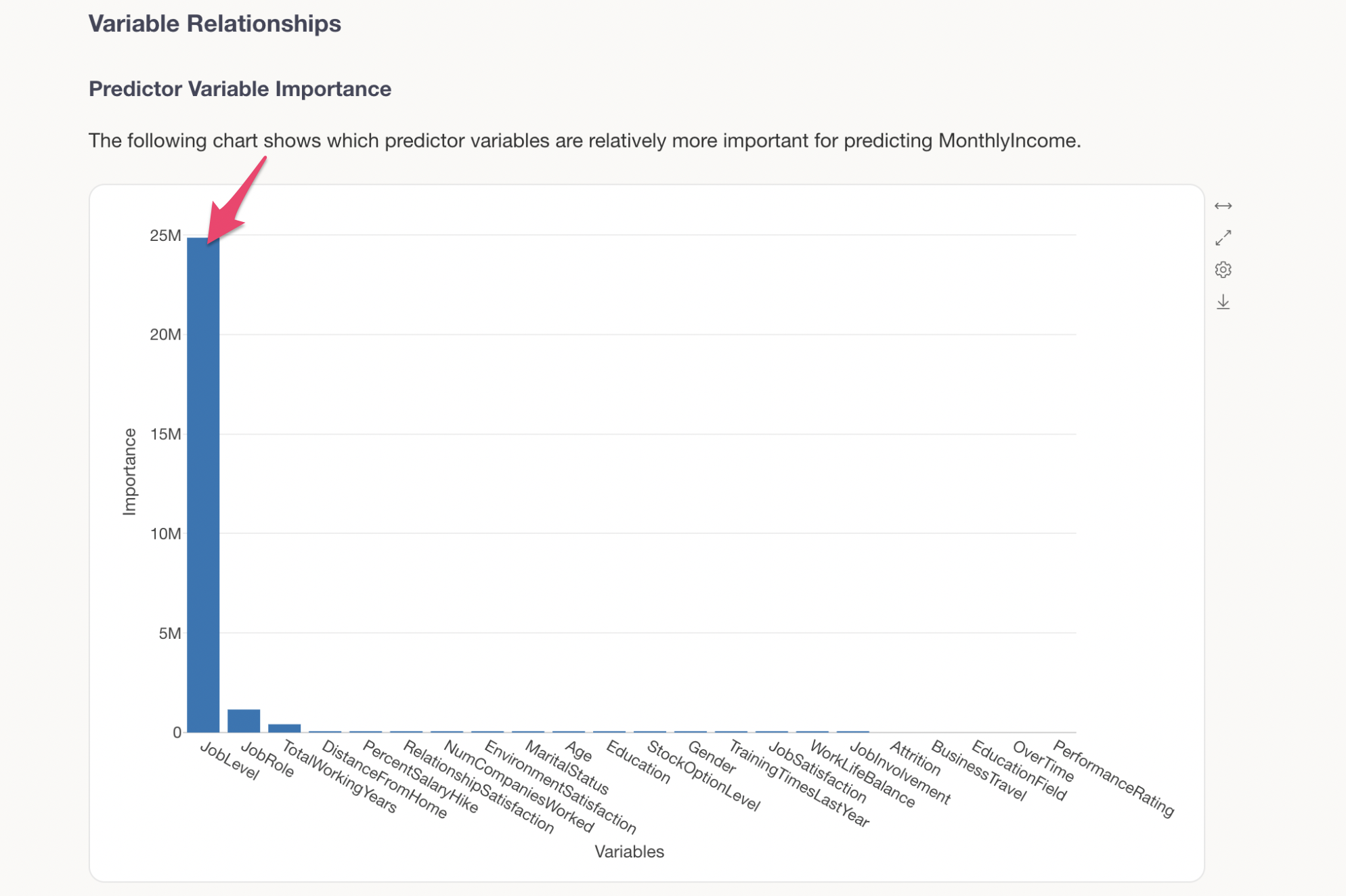Open chart settings gear icon
This screenshot has height=896, width=1346.
(x=1222, y=269)
